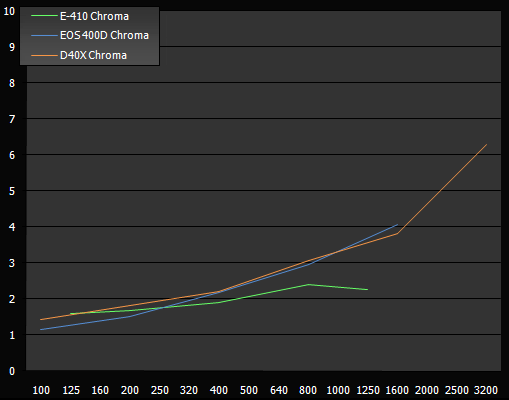Click the green E-410 line peak at ISO 800
The width and height of the screenshot is (509, 400).
(308, 284)
